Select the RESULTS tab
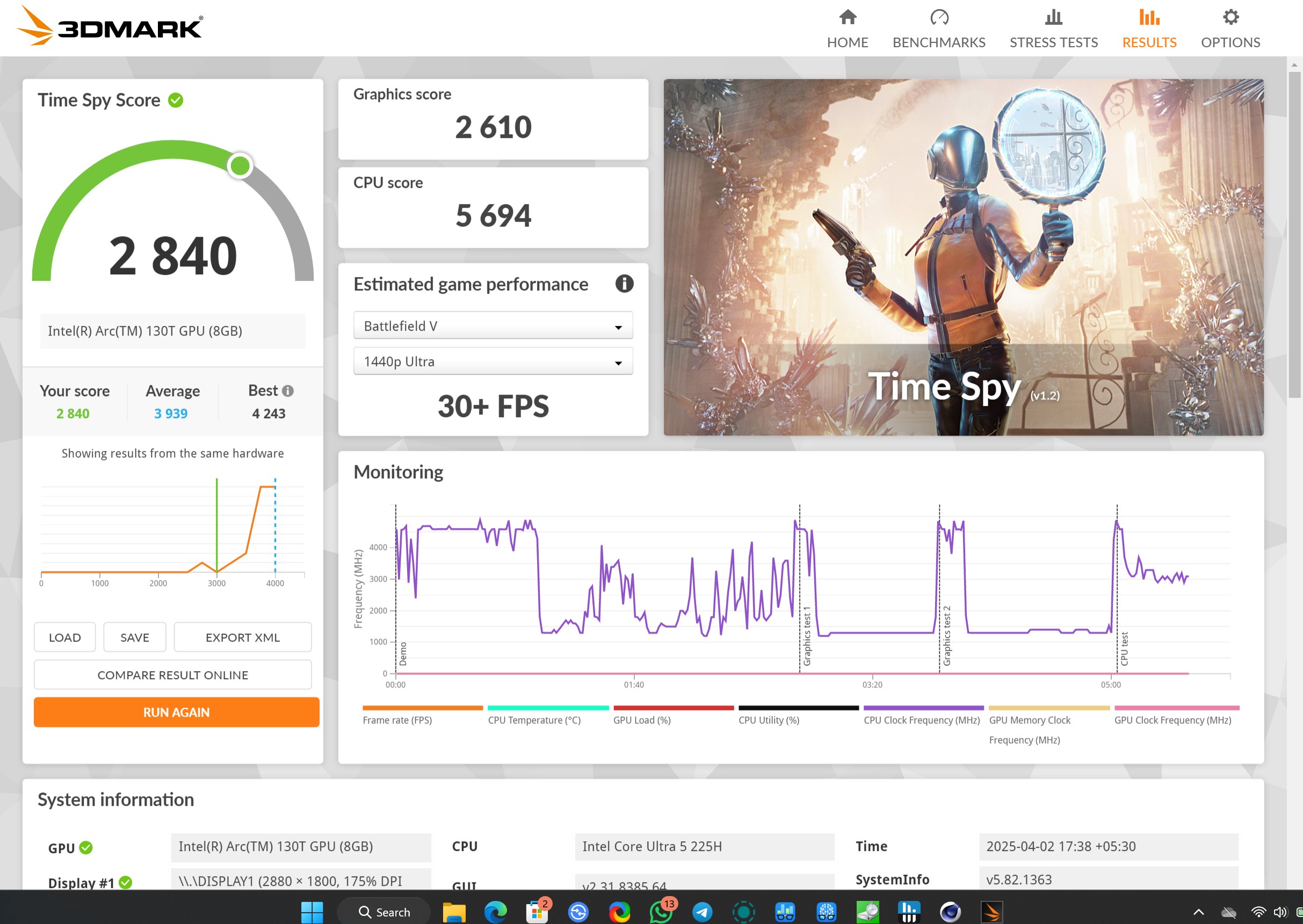This screenshot has width=1303, height=924. [x=1149, y=29]
